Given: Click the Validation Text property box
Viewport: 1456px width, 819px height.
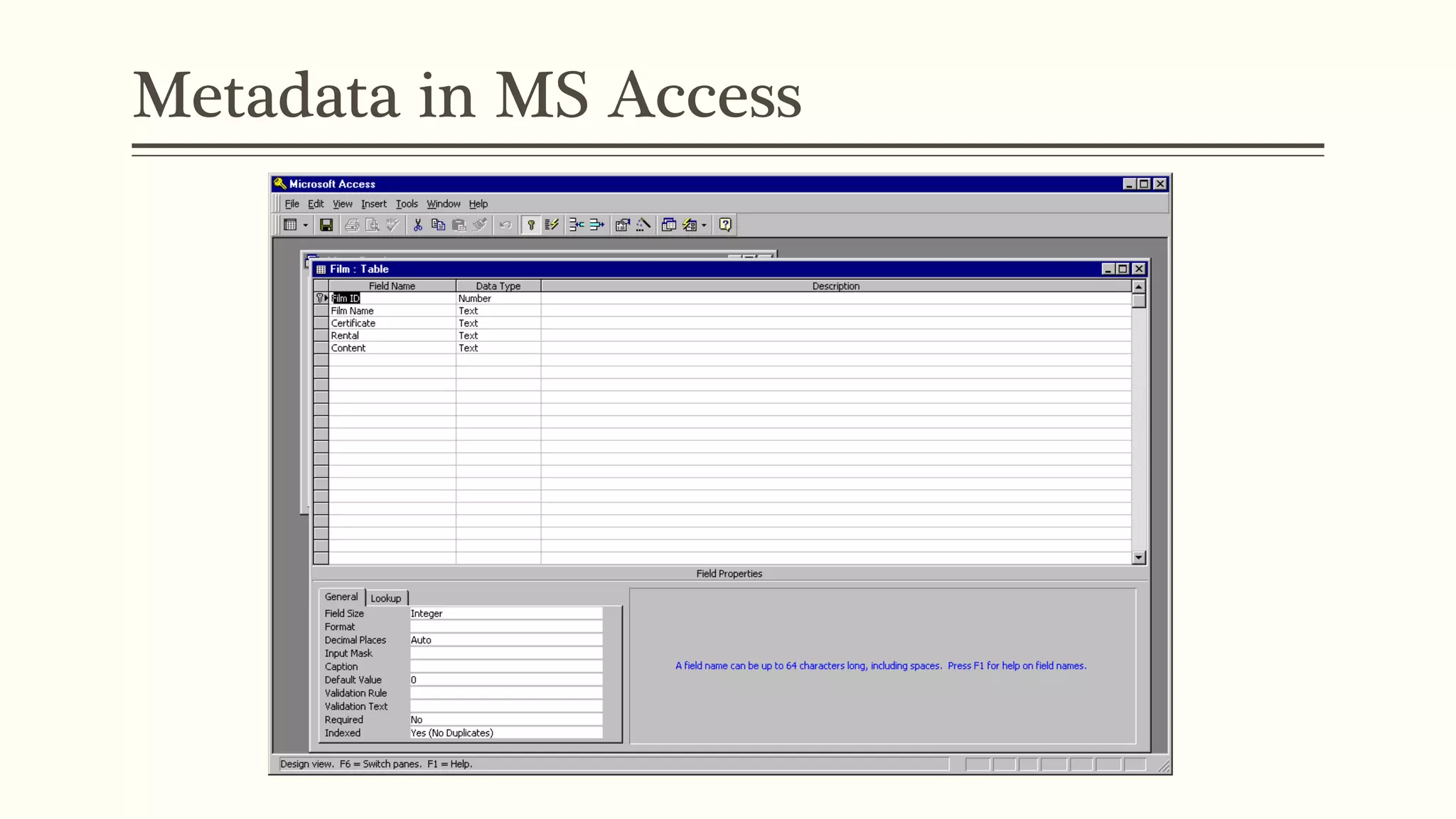Looking at the screenshot, I should click(x=506, y=707).
